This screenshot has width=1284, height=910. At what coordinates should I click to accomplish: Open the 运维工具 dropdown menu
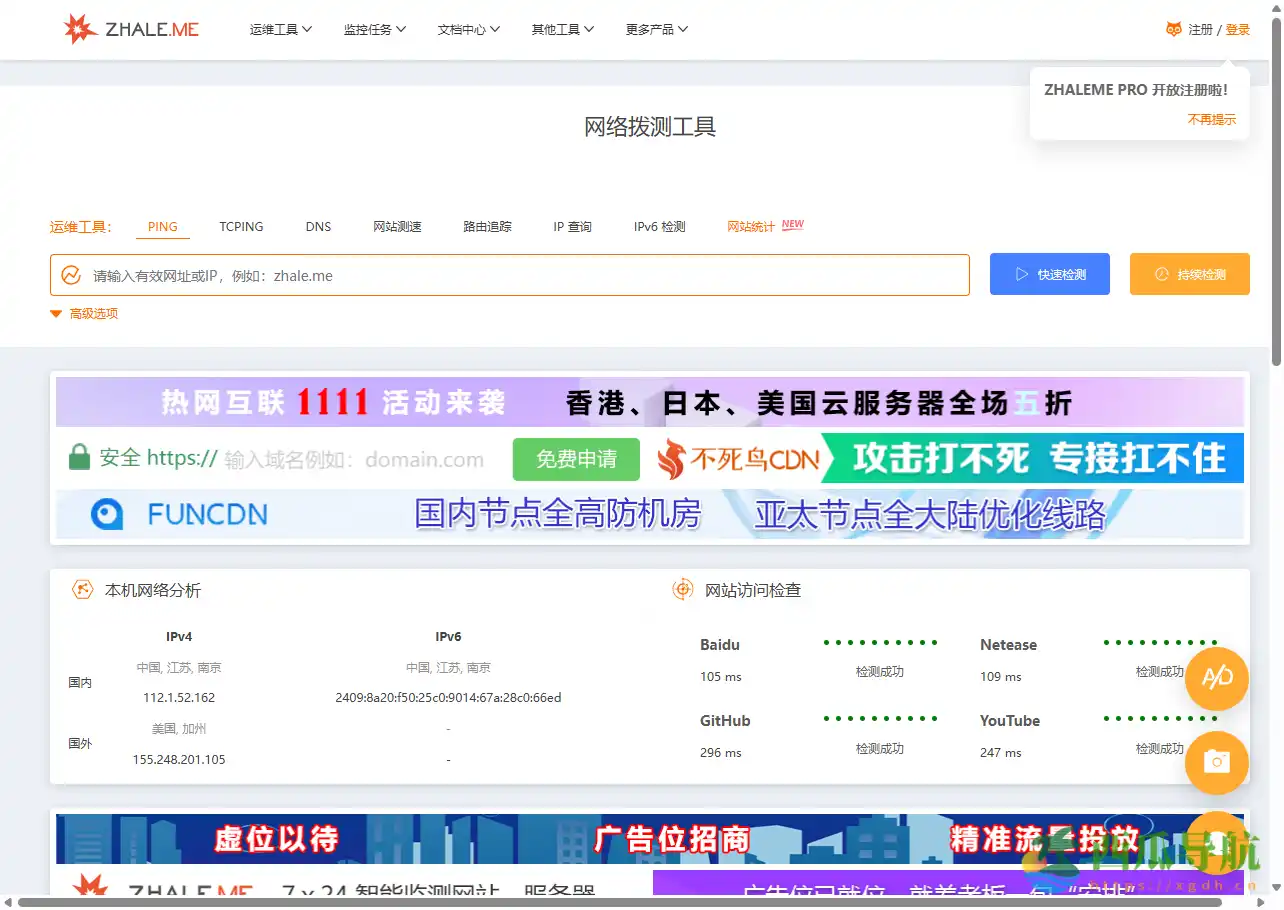tap(280, 29)
